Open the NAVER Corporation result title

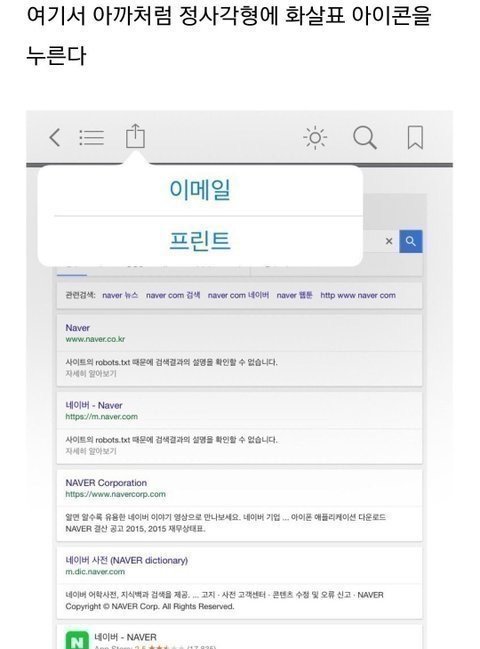click(x=106, y=483)
